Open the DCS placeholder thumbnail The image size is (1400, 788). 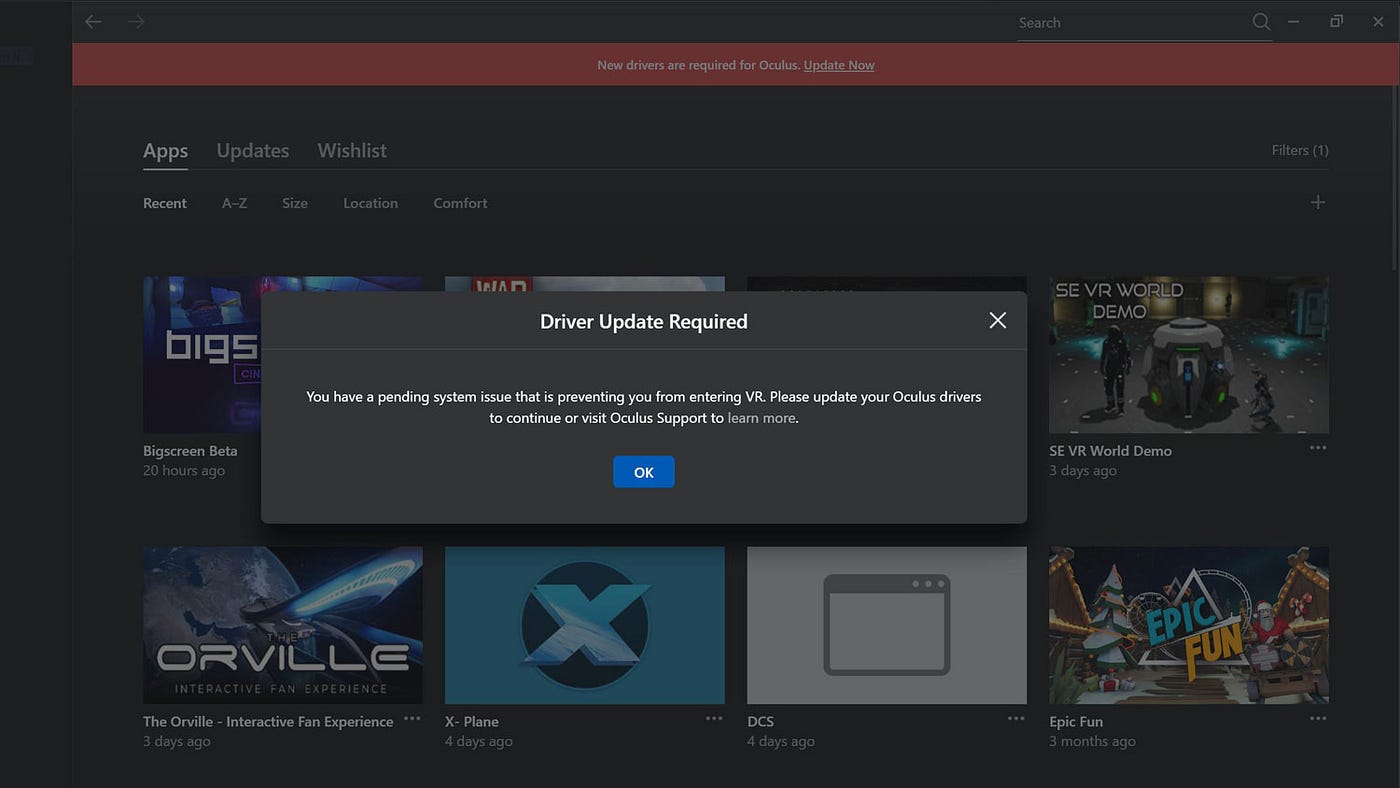(x=887, y=625)
